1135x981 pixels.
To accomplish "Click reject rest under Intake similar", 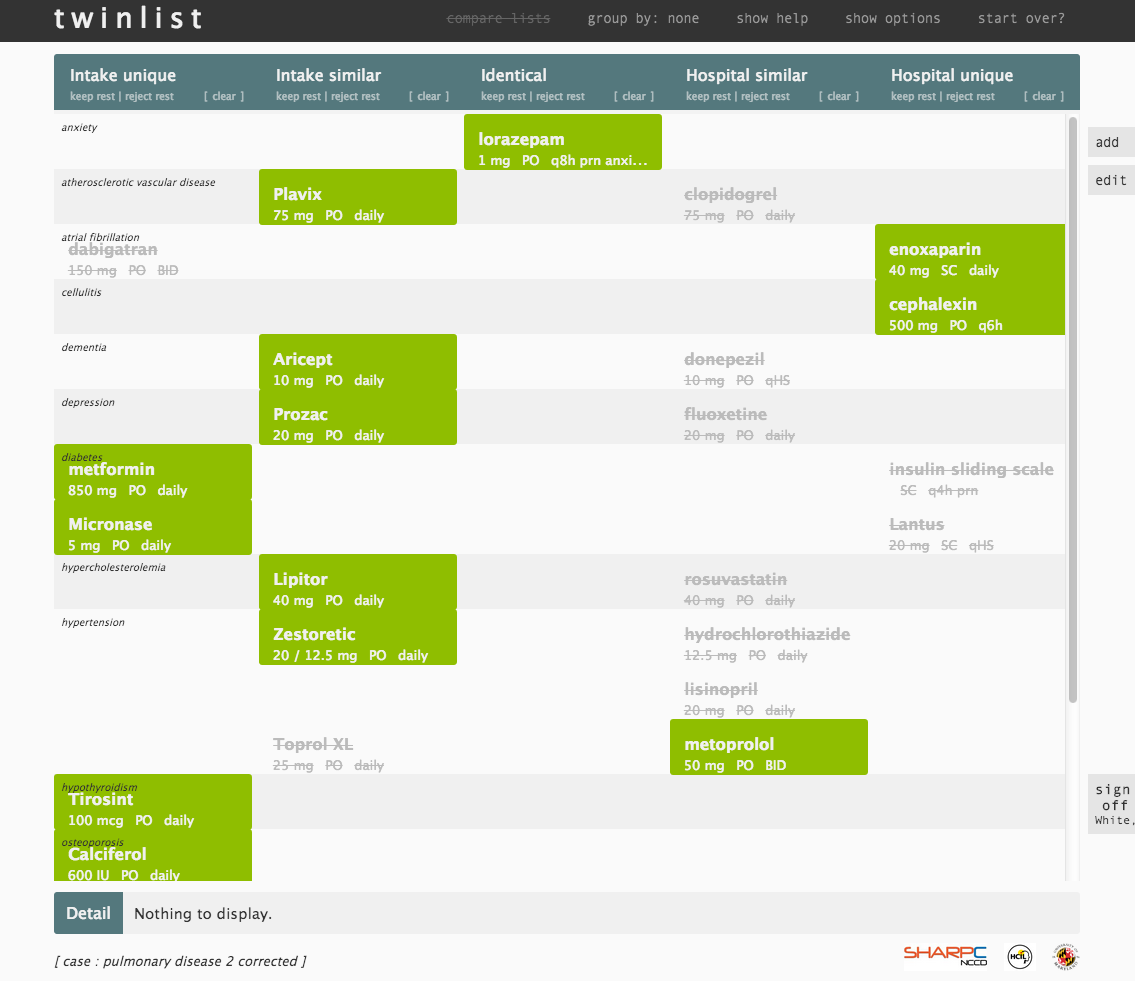I will coord(355,96).
